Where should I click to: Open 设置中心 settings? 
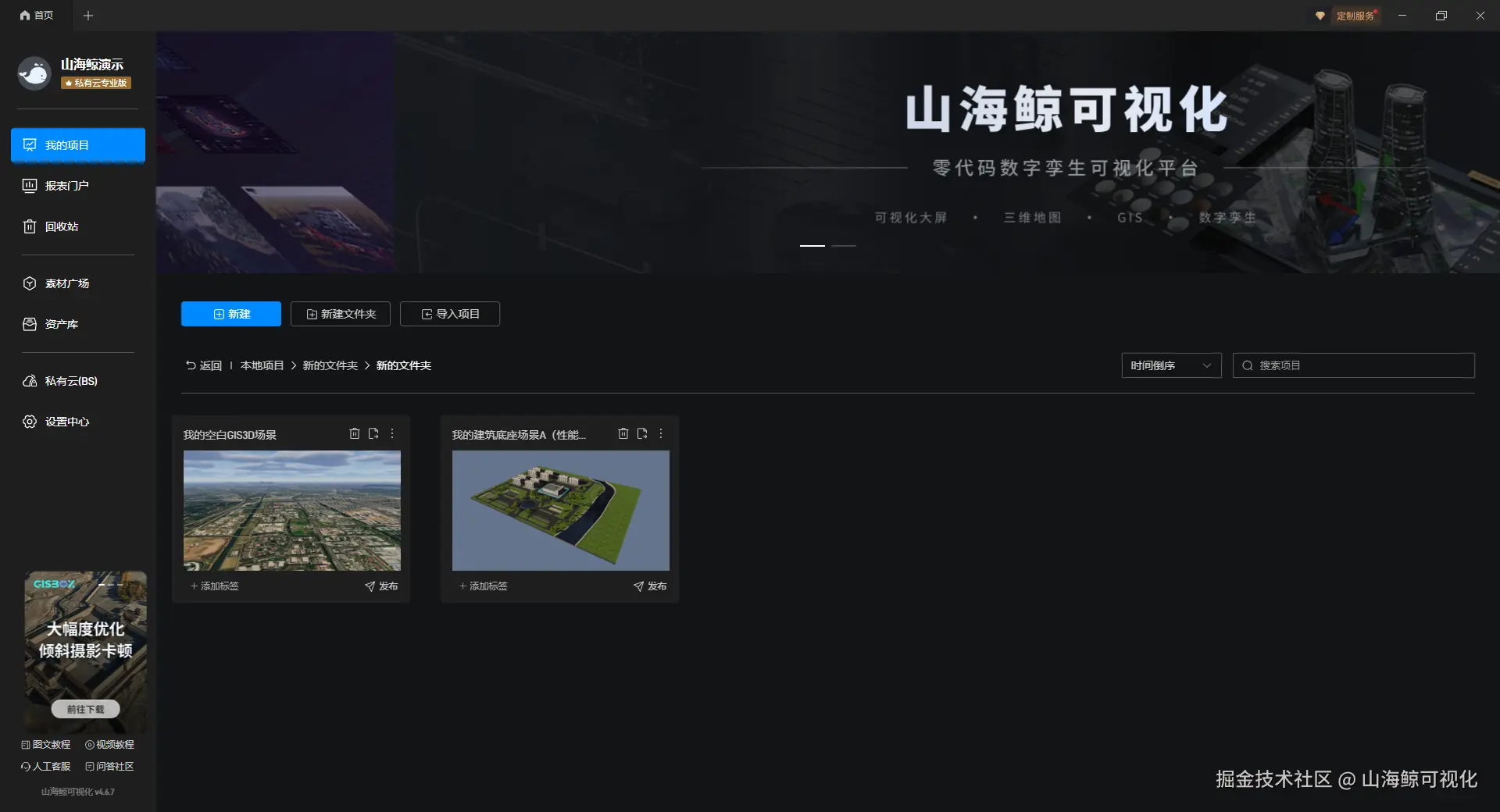pos(78,422)
